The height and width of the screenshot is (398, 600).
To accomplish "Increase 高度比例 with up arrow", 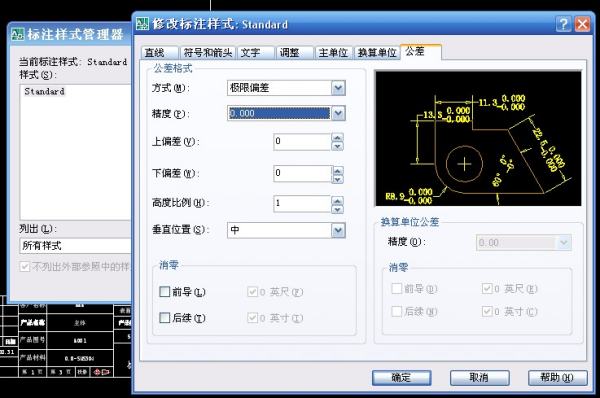I will tap(337, 200).
